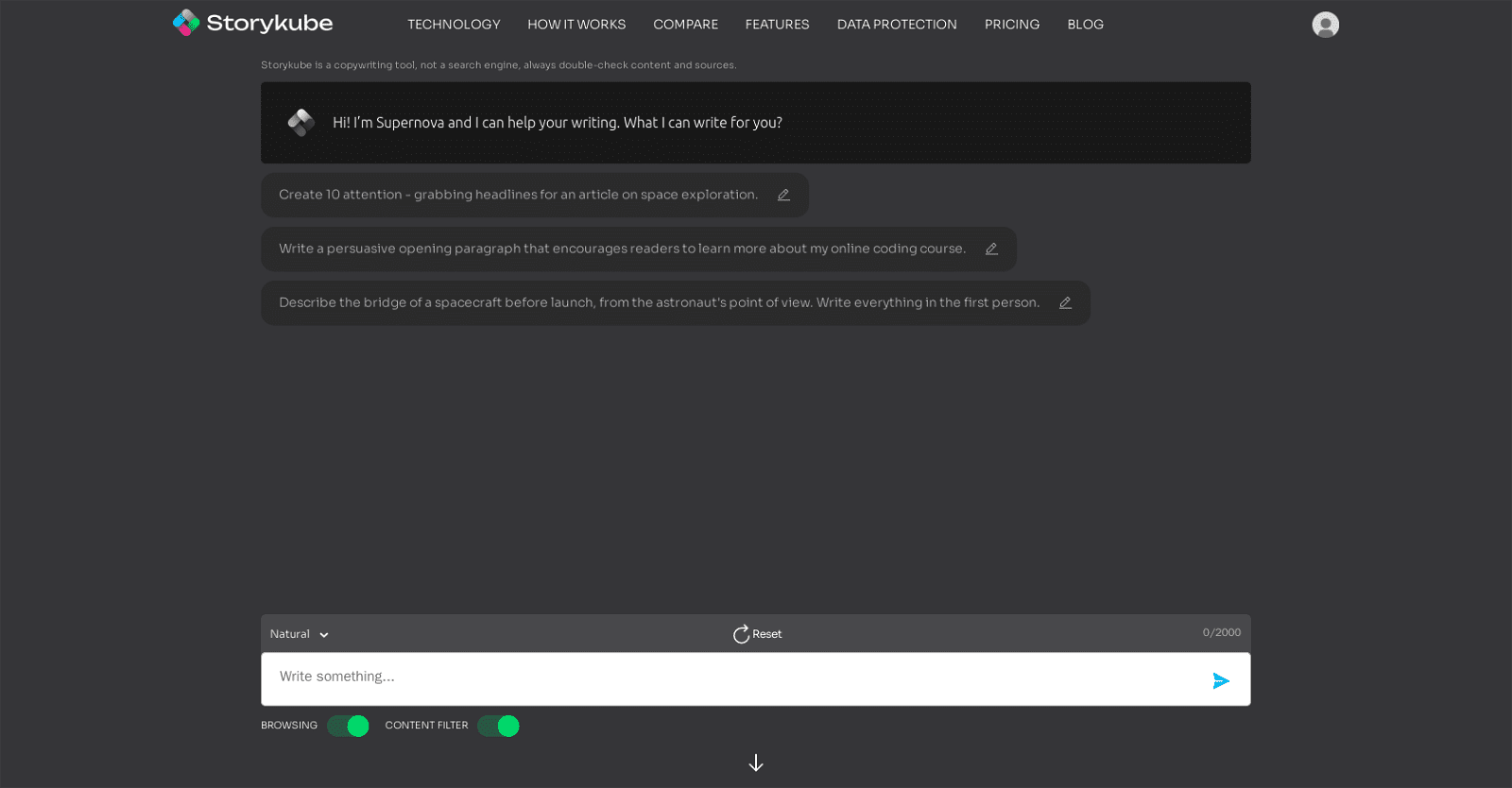1512x788 pixels.
Task: Visit the Blog link
Action: (x=1085, y=25)
